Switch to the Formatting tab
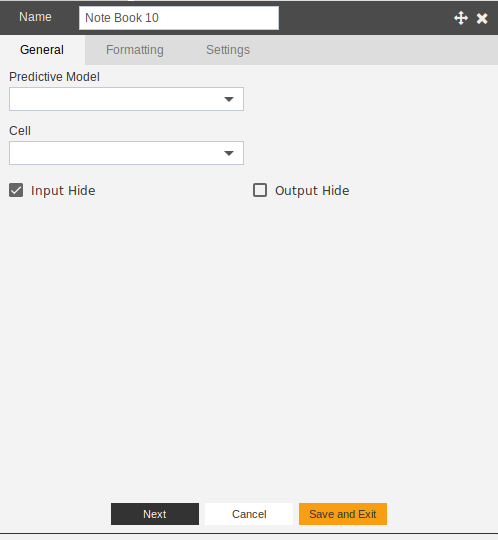 point(135,50)
